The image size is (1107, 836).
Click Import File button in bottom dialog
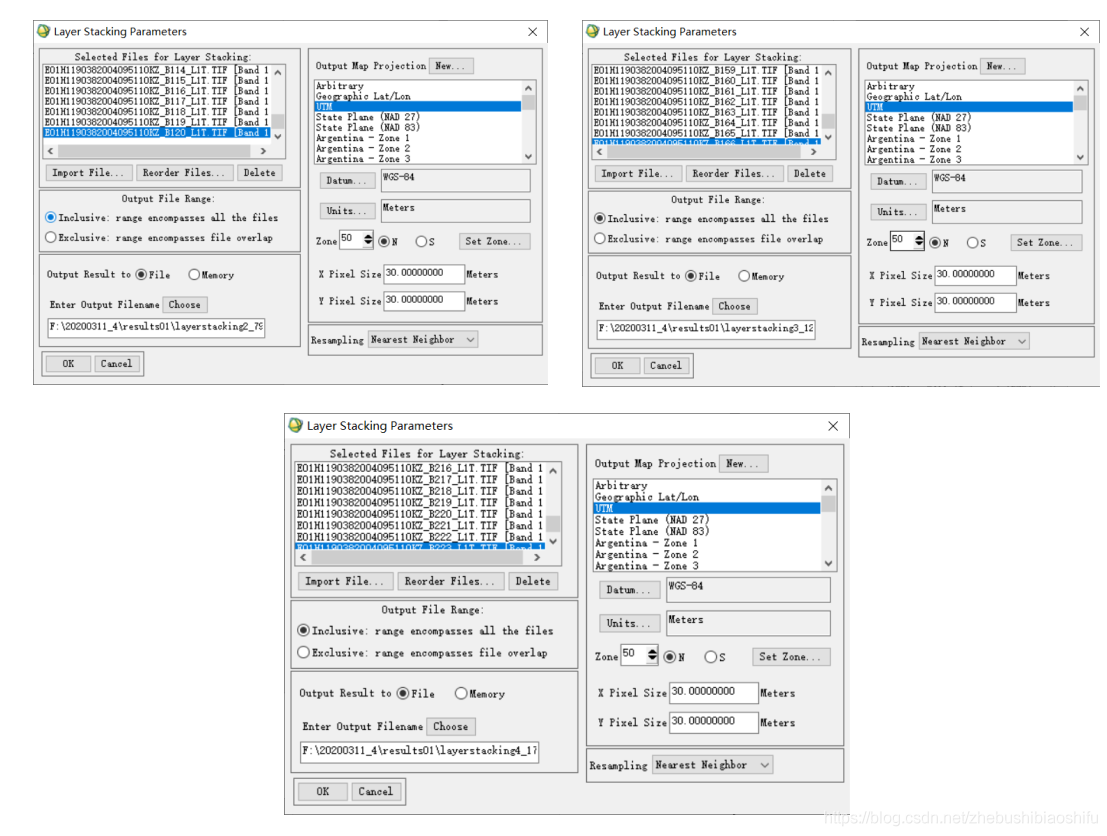[344, 581]
